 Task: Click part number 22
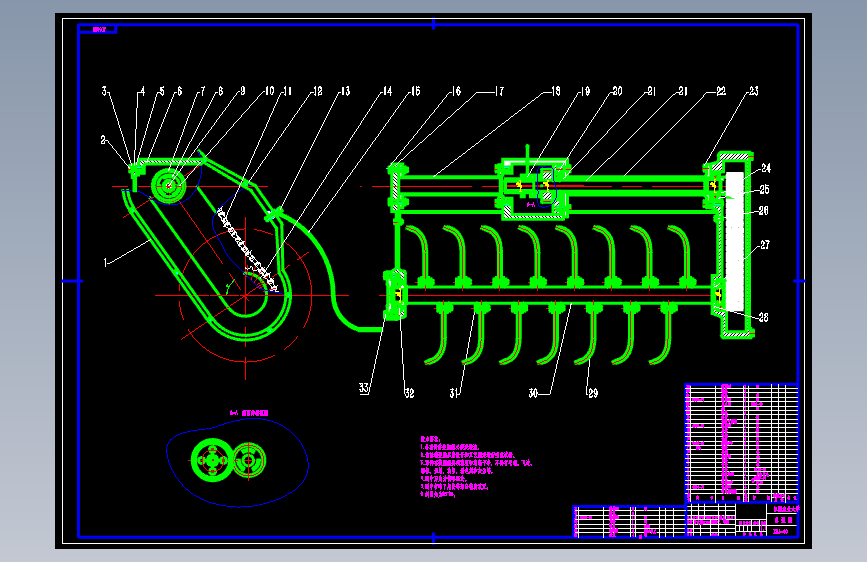pyautogui.click(x=721, y=91)
